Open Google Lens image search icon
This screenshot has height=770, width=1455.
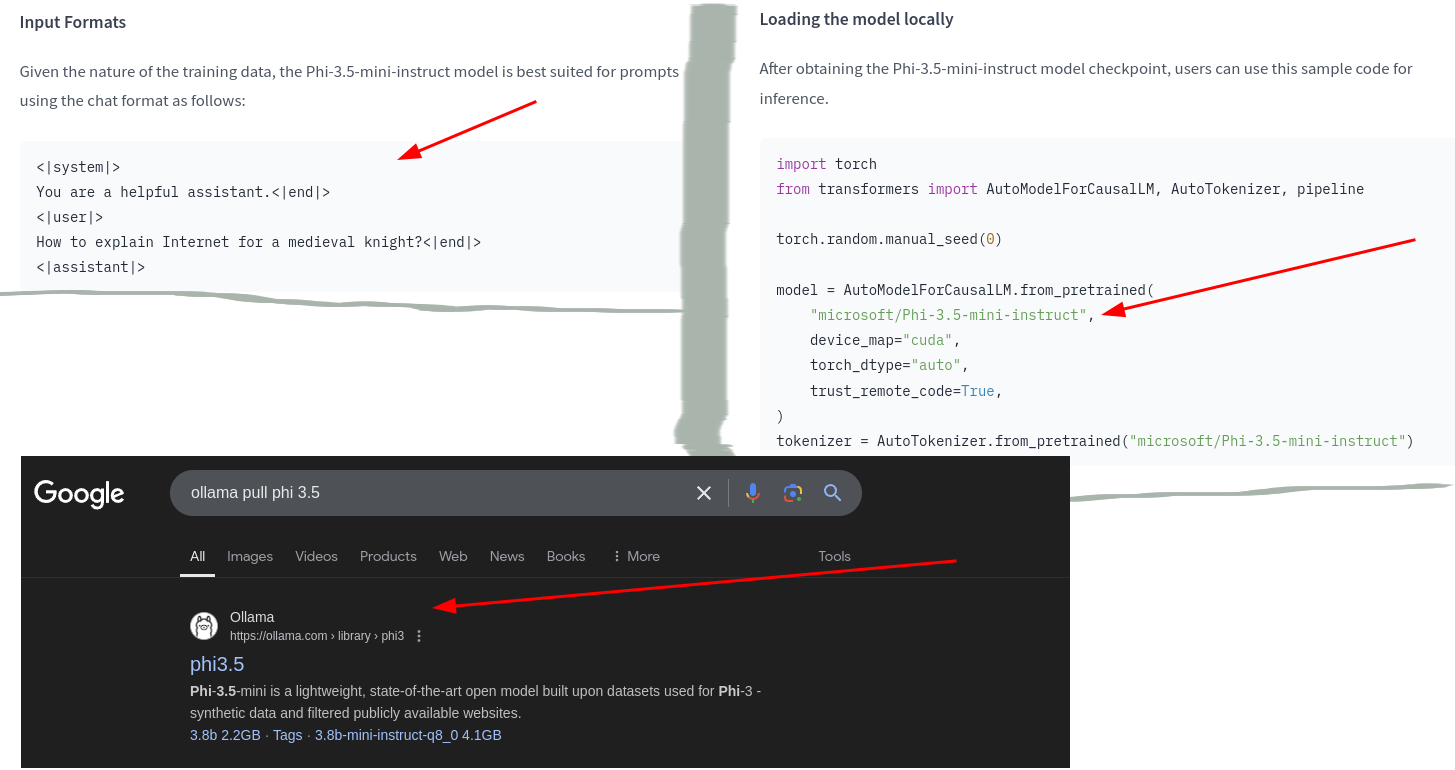pyautogui.click(x=793, y=493)
